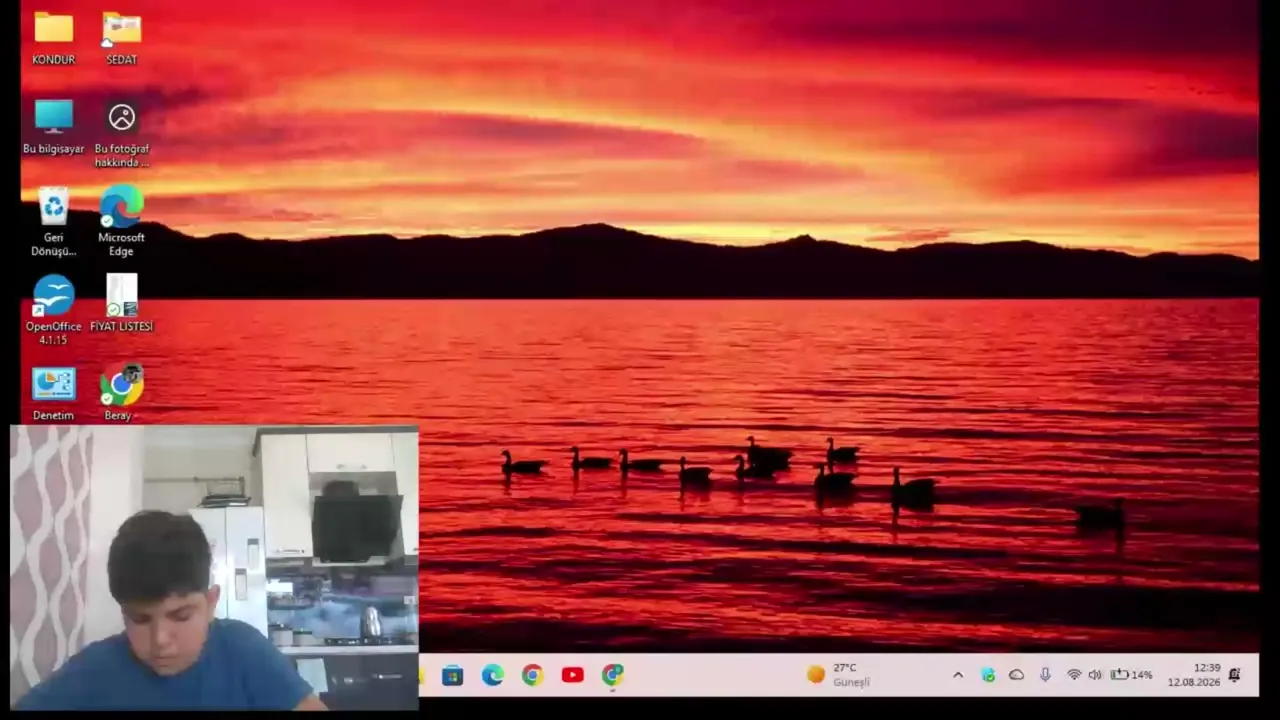The image size is (1280, 720).
Task: Open the volume speaker tray icon
Action: 1095,675
